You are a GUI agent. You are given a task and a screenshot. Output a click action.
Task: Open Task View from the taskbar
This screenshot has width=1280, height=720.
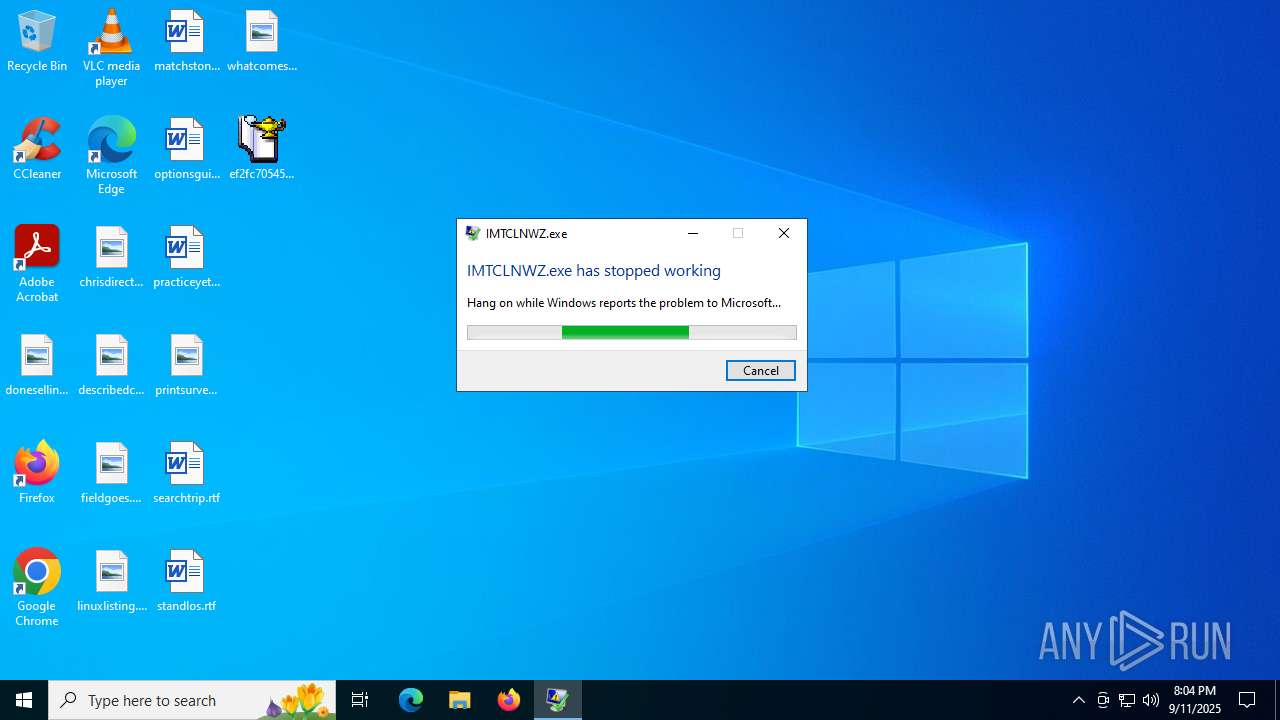(x=360, y=700)
